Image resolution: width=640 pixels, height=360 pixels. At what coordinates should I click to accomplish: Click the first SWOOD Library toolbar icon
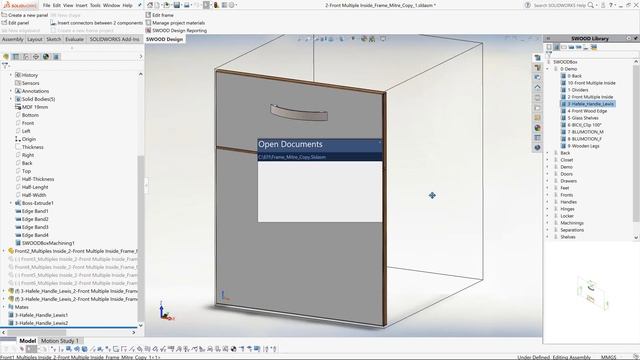pyautogui.click(x=549, y=47)
